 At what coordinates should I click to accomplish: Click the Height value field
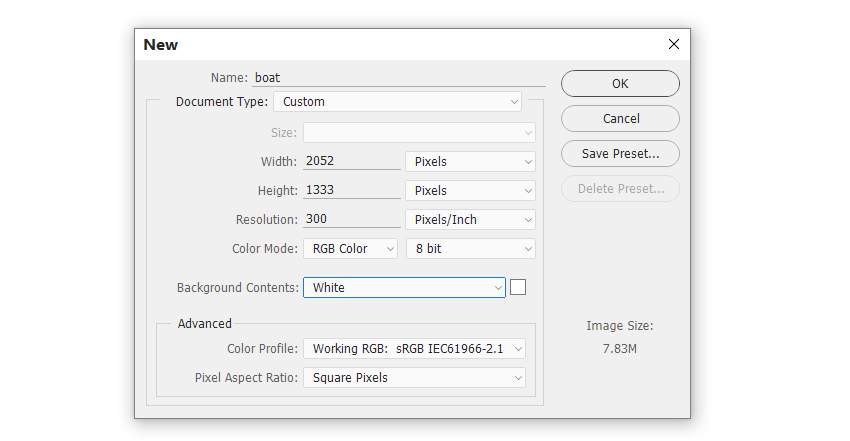(351, 190)
